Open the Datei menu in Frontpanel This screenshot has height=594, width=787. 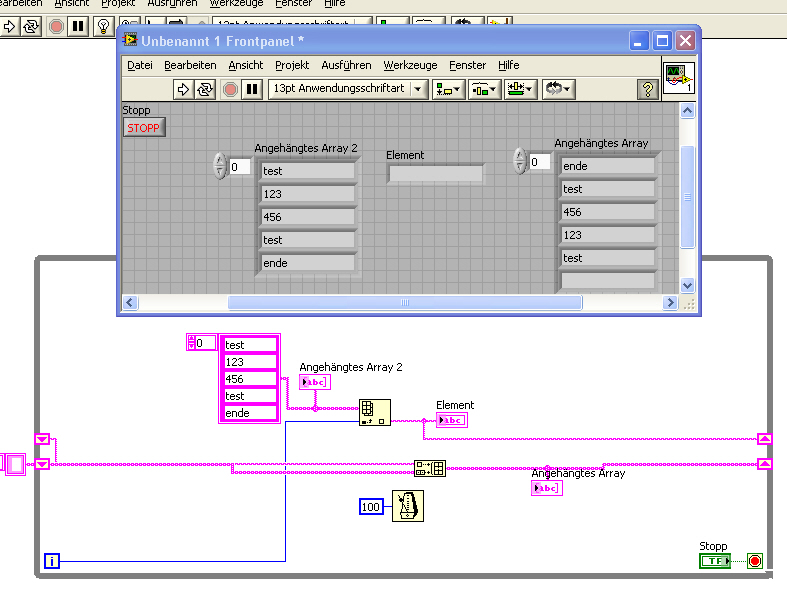coord(140,65)
